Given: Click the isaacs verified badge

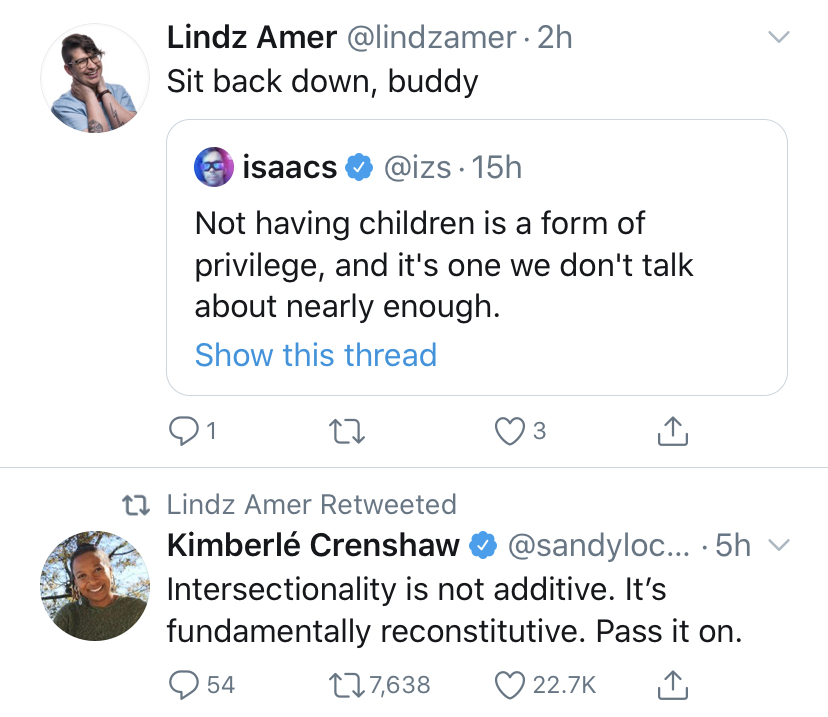Looking at the screenshot, I should point(359,167).
